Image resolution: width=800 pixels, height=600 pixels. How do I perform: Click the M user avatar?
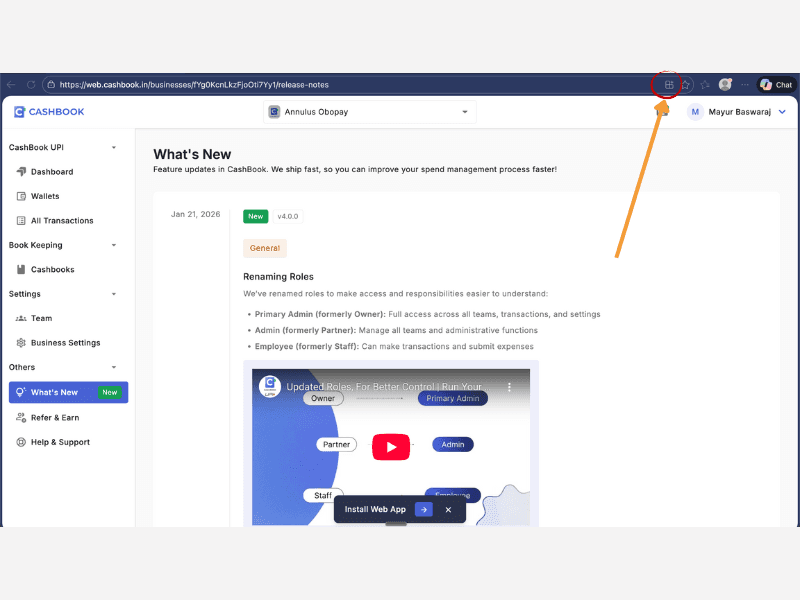click(x=695, y=112)
